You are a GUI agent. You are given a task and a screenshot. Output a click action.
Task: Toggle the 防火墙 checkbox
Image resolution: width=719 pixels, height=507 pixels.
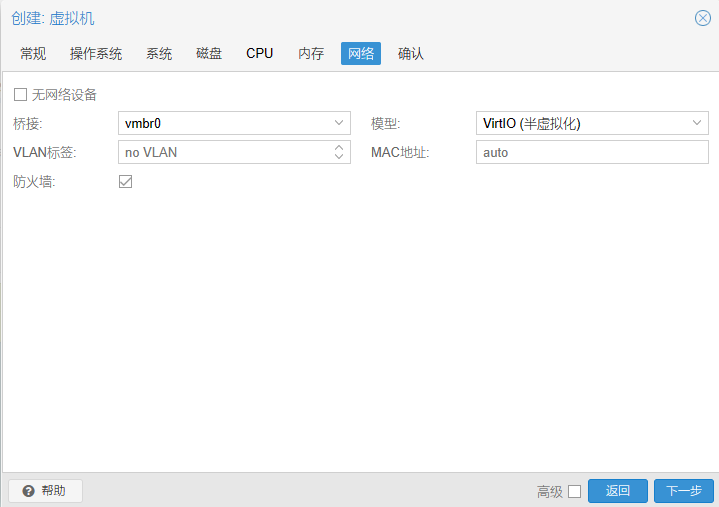tap(125, 182)
